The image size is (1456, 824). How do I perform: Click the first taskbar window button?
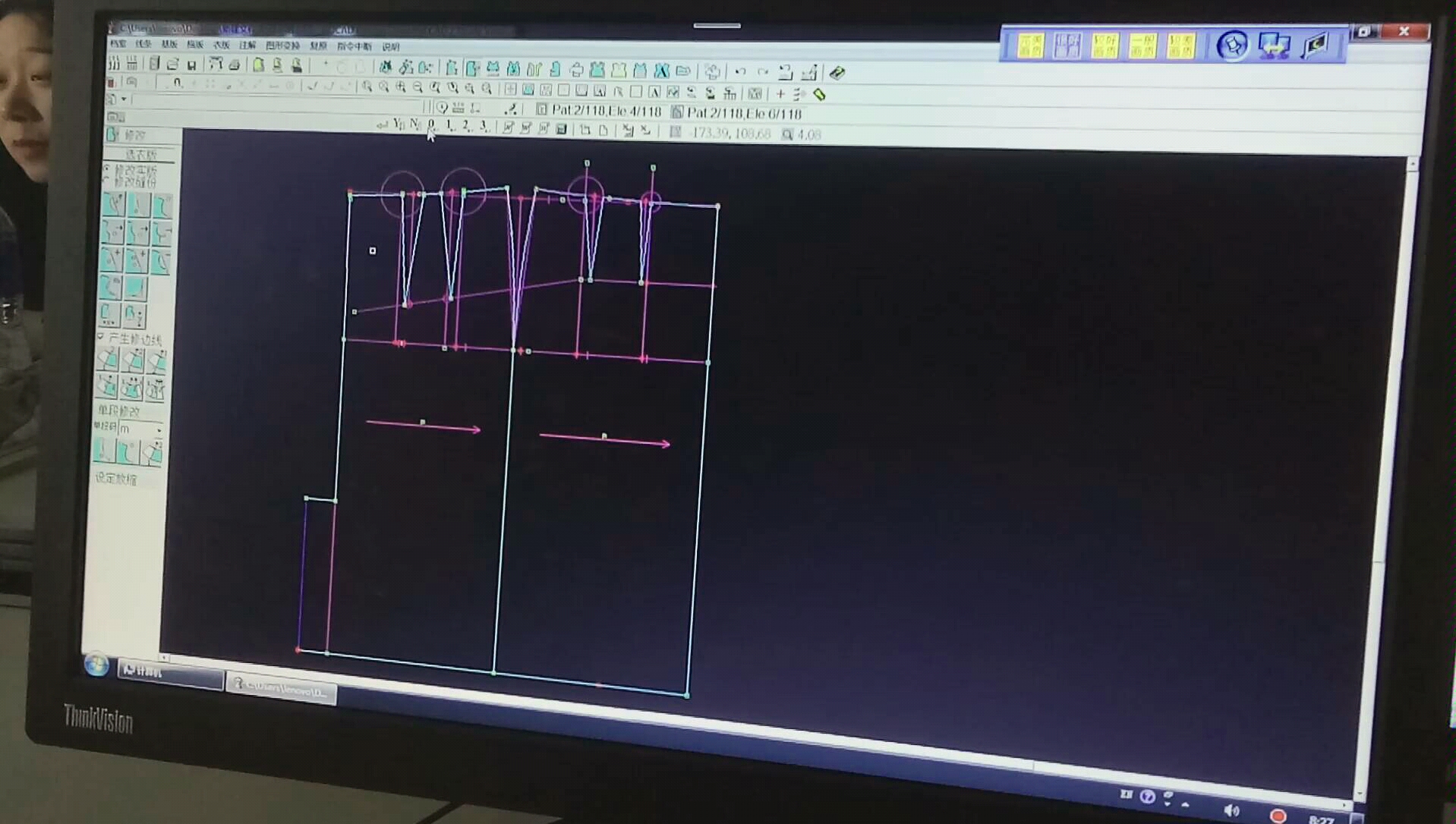(x=170, y=673)
